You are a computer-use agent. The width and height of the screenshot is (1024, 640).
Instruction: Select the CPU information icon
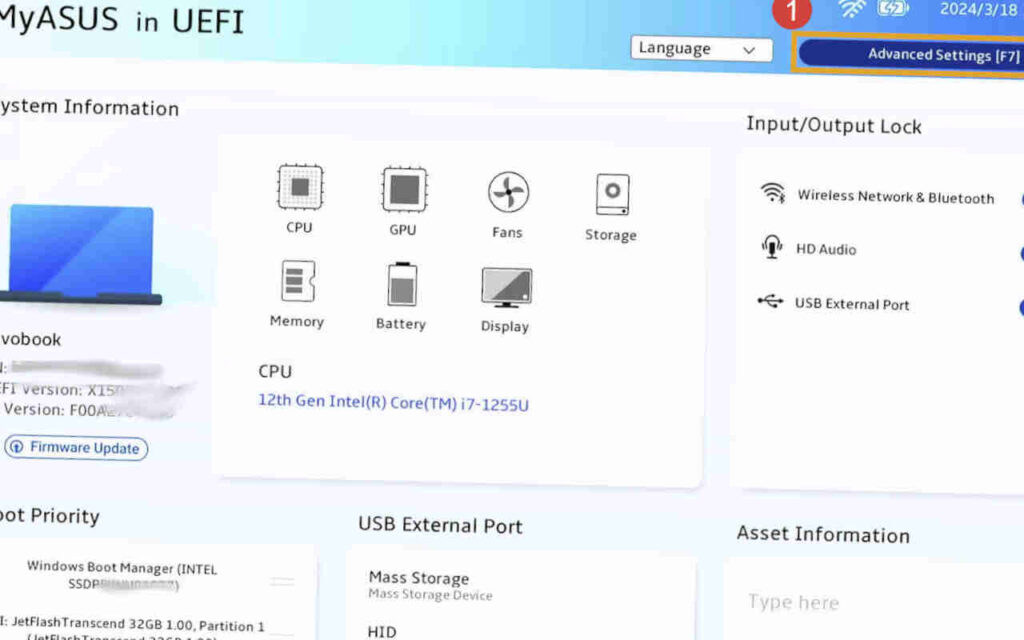300,188
